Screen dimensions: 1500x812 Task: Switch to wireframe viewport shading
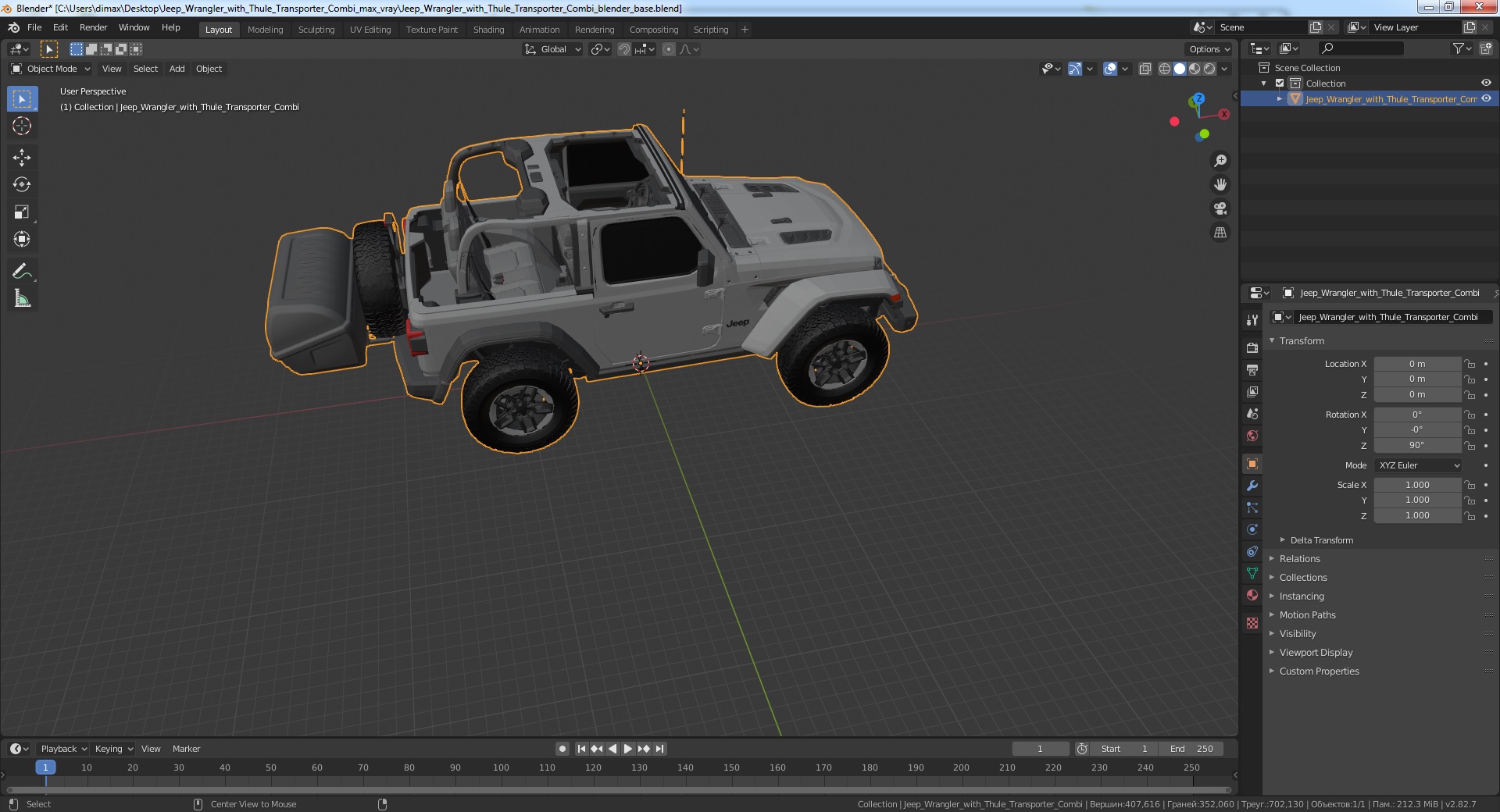pos(1164,69)
